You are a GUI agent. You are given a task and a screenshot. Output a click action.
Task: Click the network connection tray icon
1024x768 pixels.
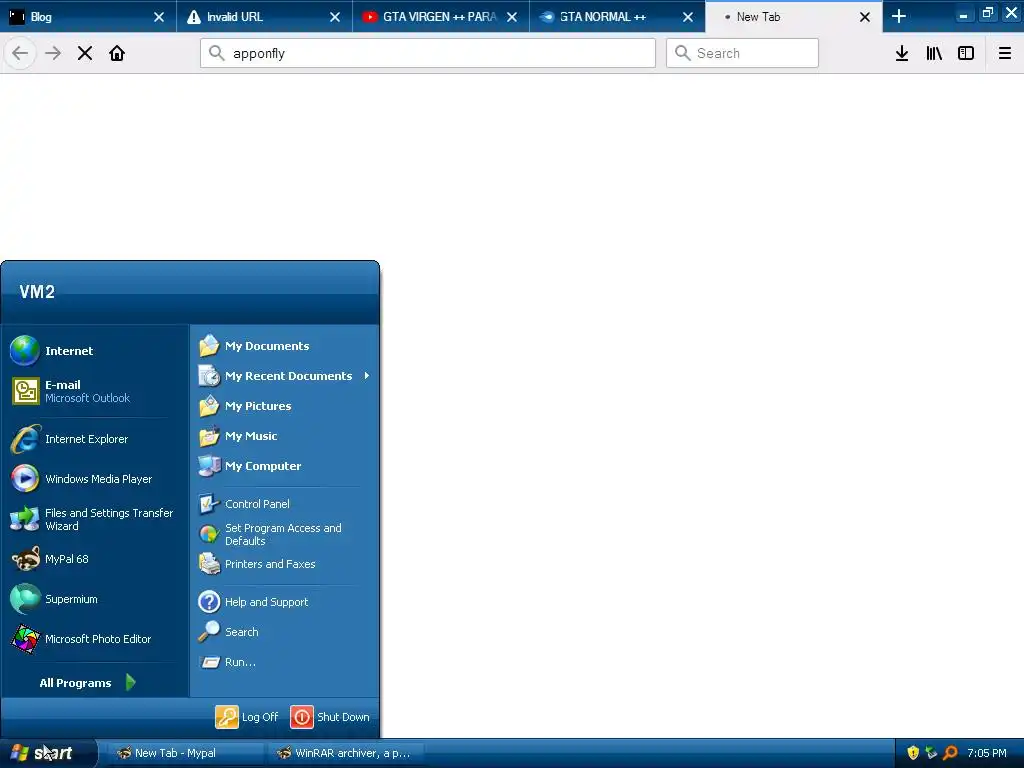point(931,753)
